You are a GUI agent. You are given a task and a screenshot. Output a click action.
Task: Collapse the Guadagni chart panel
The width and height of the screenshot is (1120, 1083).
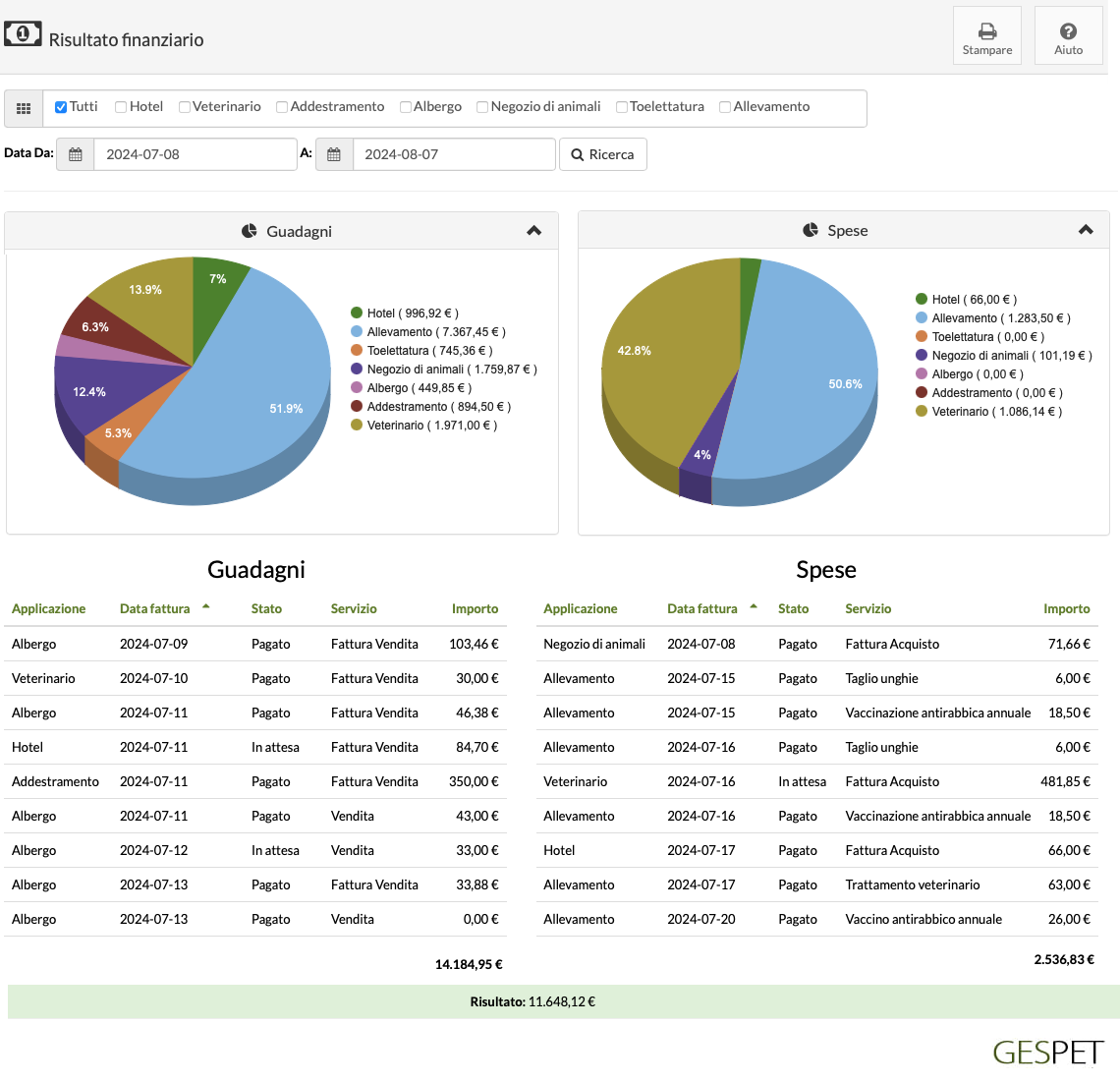534,231
